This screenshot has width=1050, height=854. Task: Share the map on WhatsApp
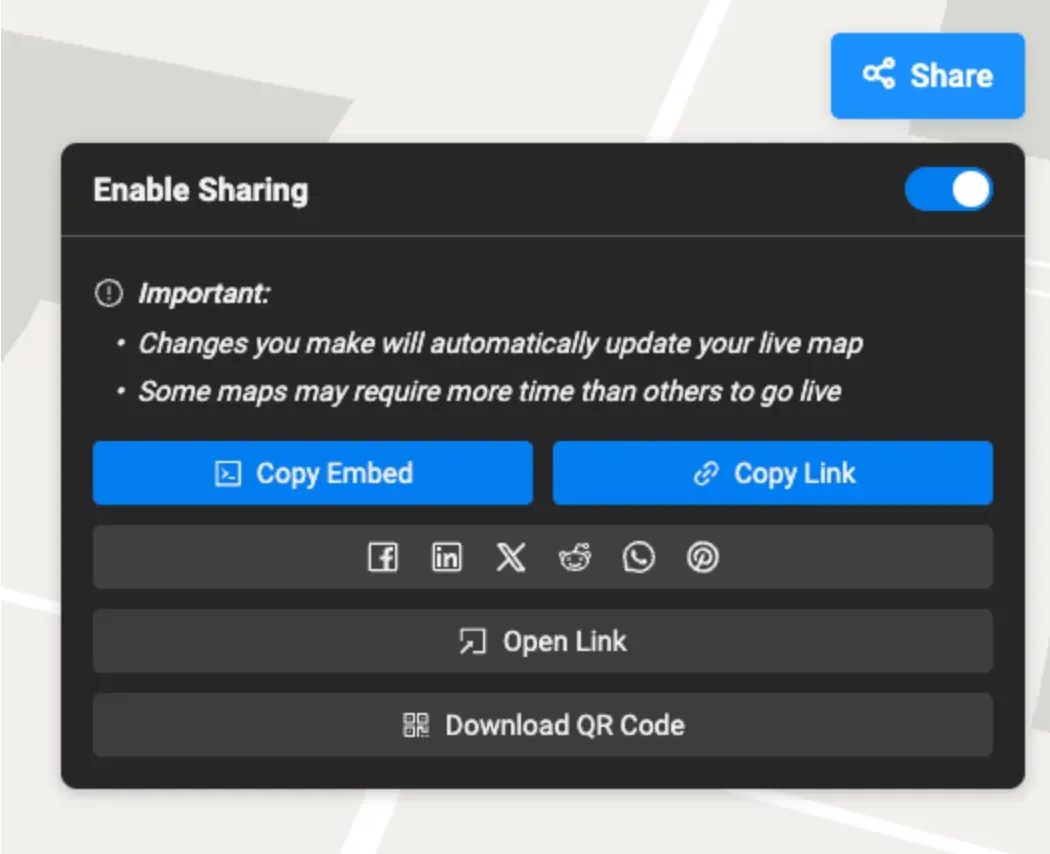[639, 557]
